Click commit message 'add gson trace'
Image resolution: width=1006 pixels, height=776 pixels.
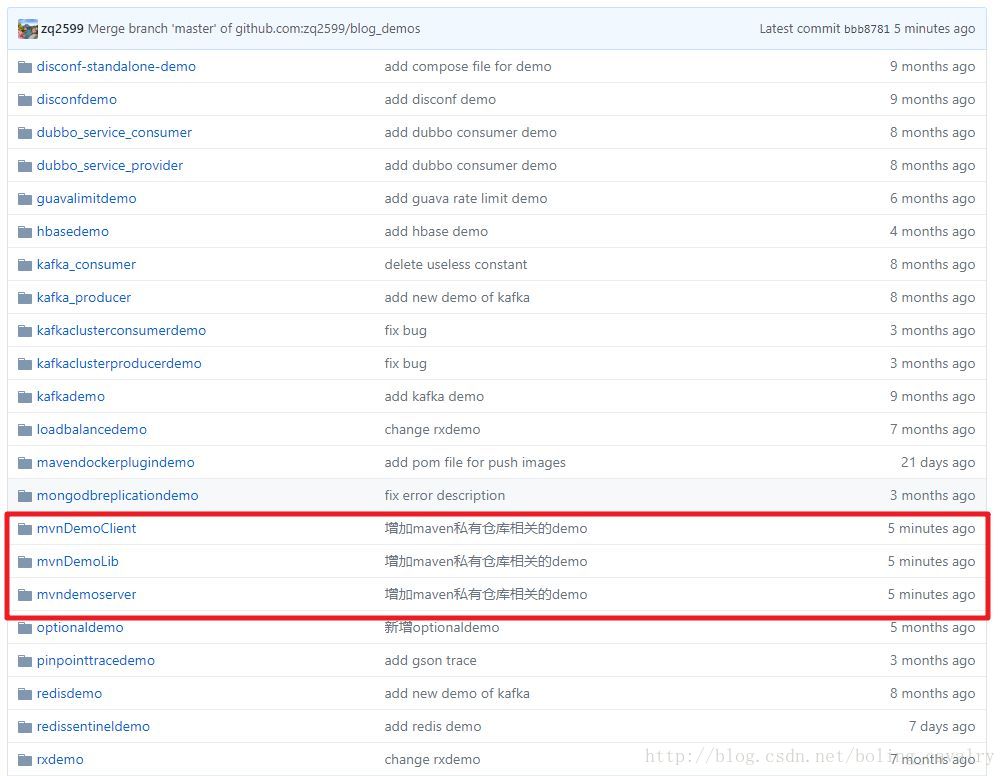pyautogui.click(x=431, y=661)
